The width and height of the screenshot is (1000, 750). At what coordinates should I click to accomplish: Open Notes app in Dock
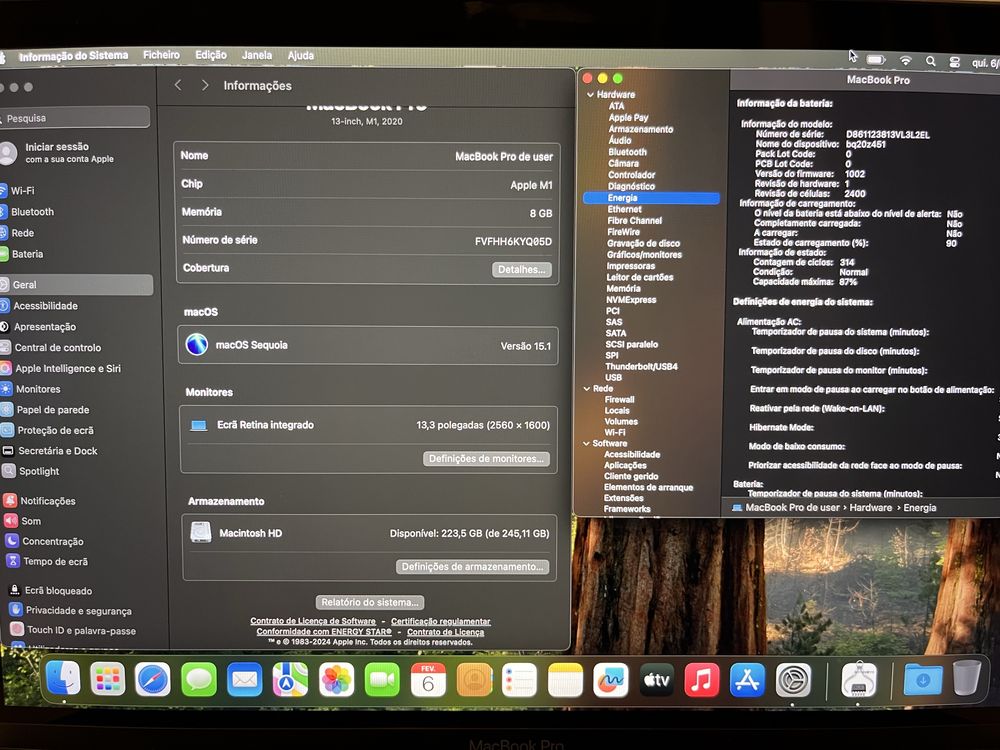click(x=565, y=680)
